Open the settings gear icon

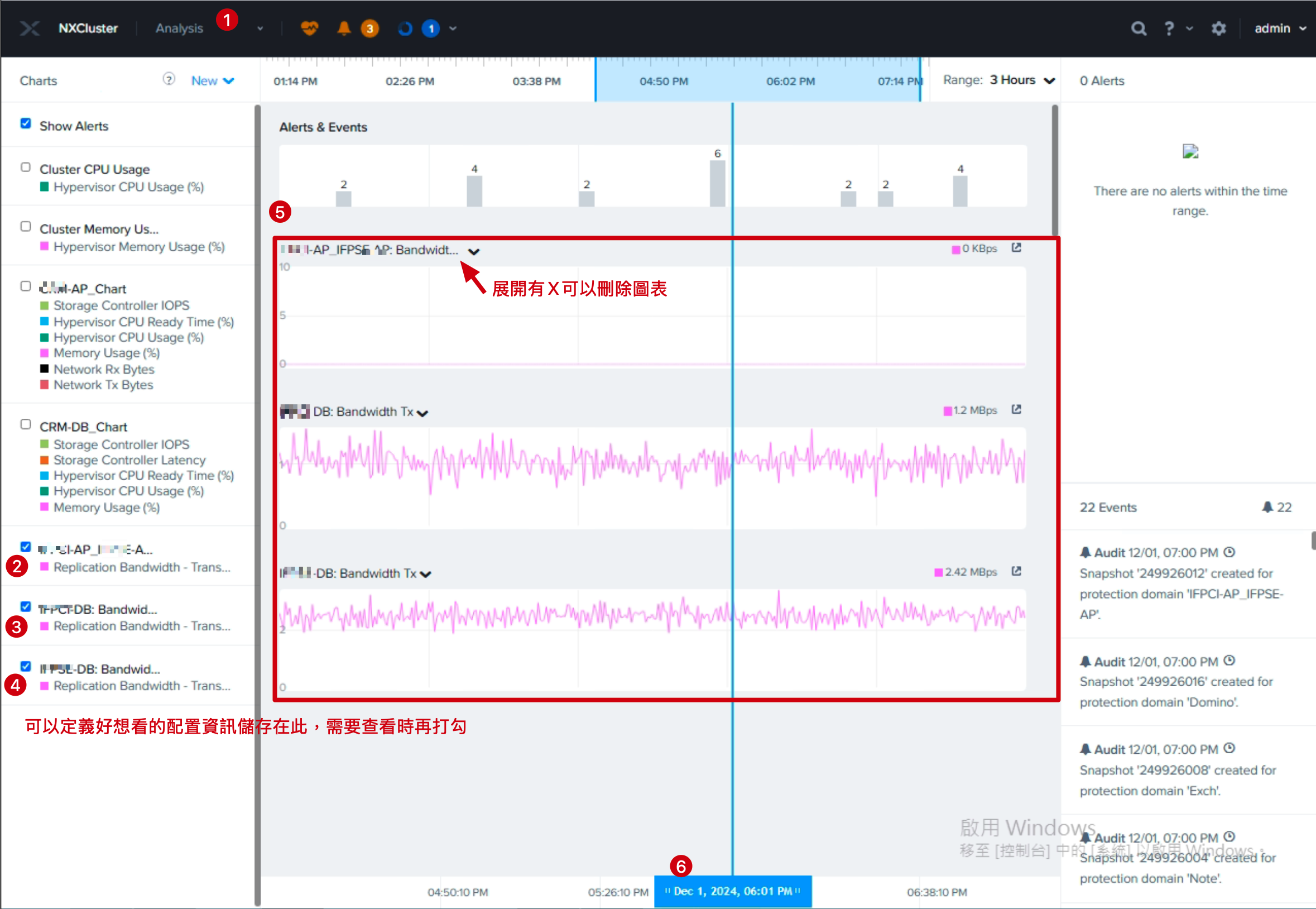[x=1219, y=28]
